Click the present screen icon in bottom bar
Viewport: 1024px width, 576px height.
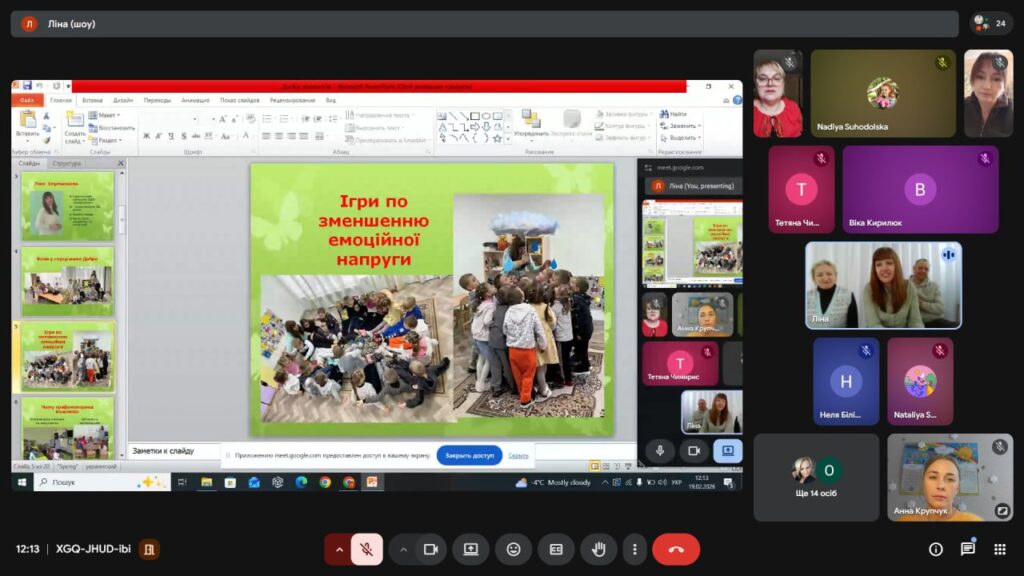(470, 549)
